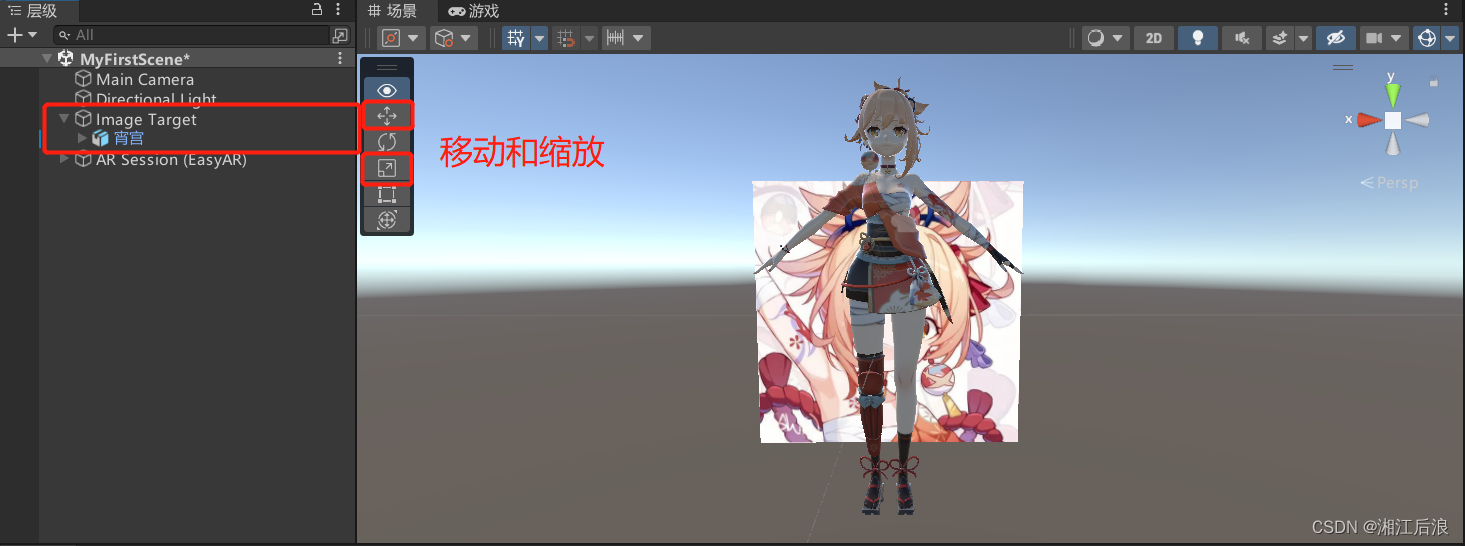Select Image Target object

coord(146,119)
